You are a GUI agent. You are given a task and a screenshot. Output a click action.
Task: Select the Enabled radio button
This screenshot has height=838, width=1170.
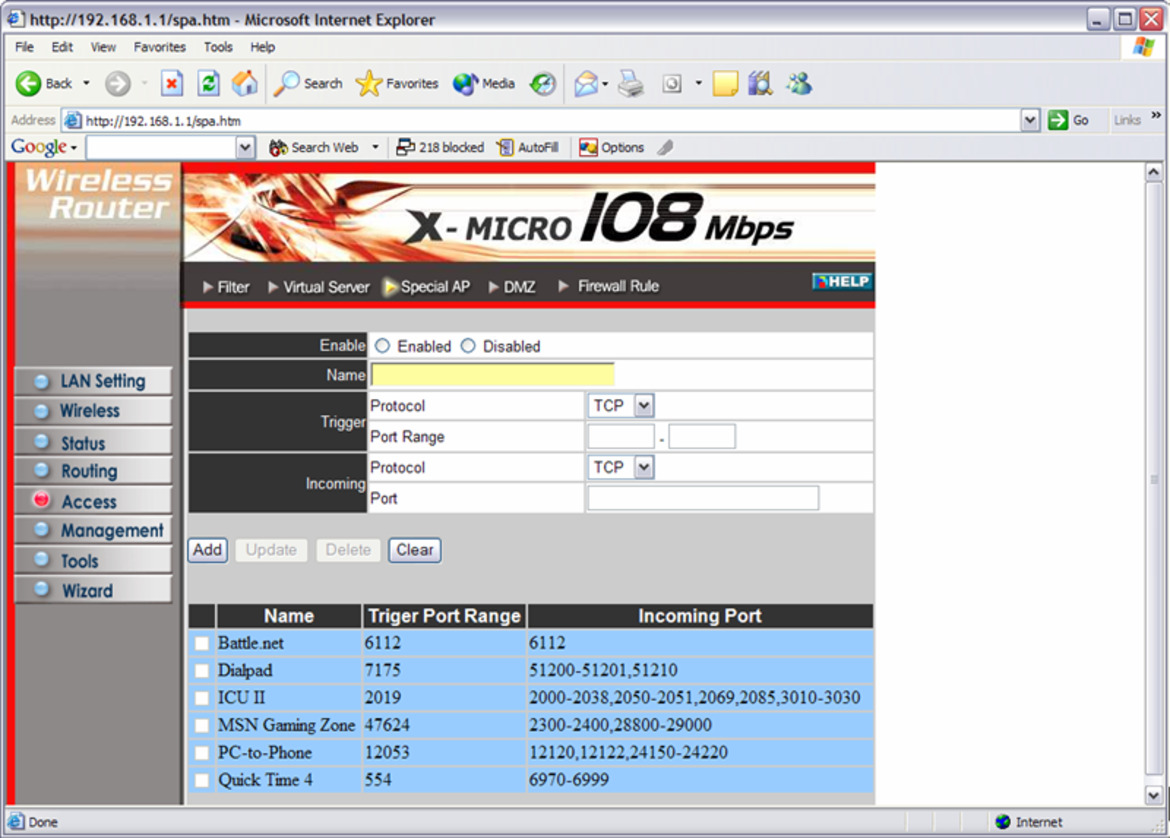[x=383, y=345]
